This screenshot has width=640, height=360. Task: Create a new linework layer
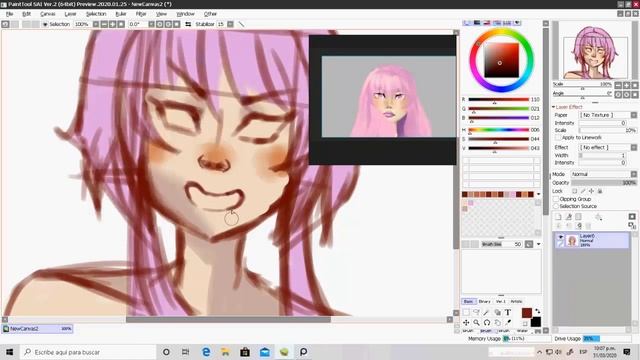(568, 217)
